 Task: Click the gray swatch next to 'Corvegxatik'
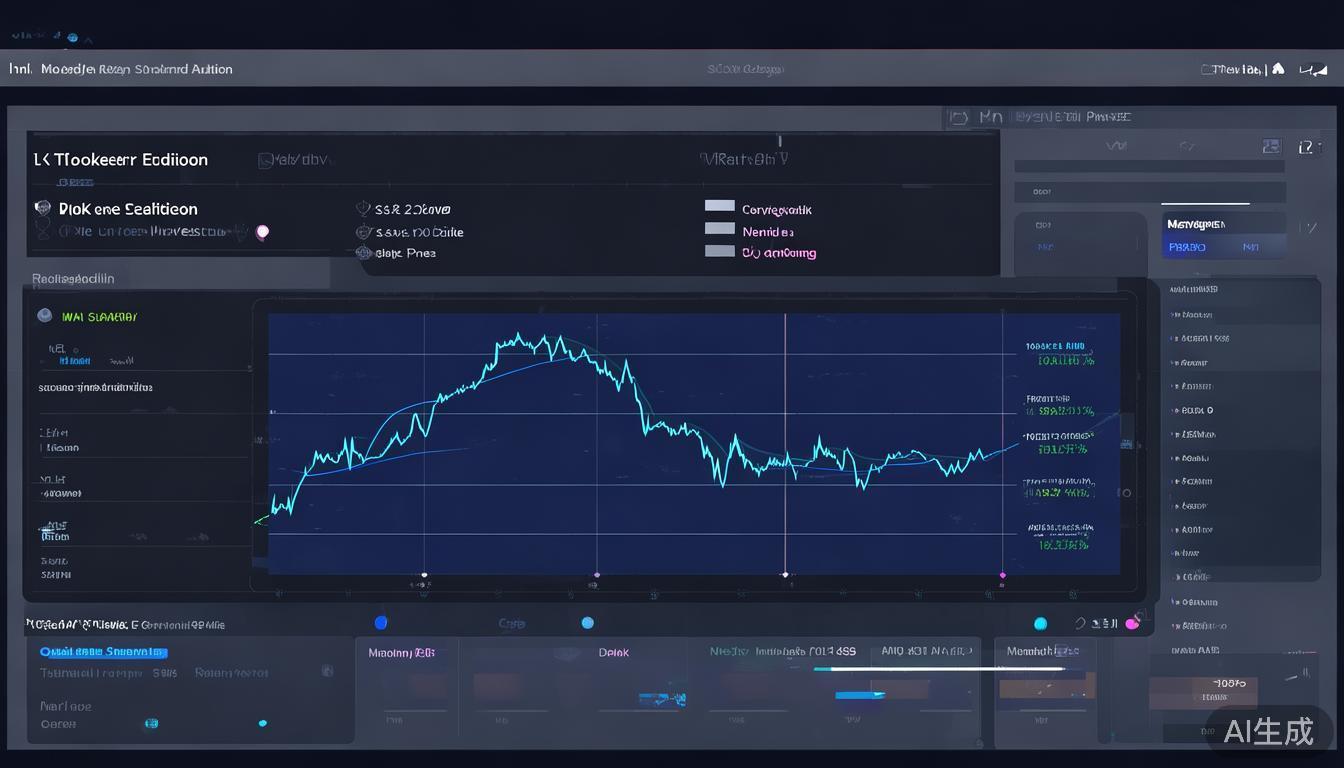click(x=720, y=206)
